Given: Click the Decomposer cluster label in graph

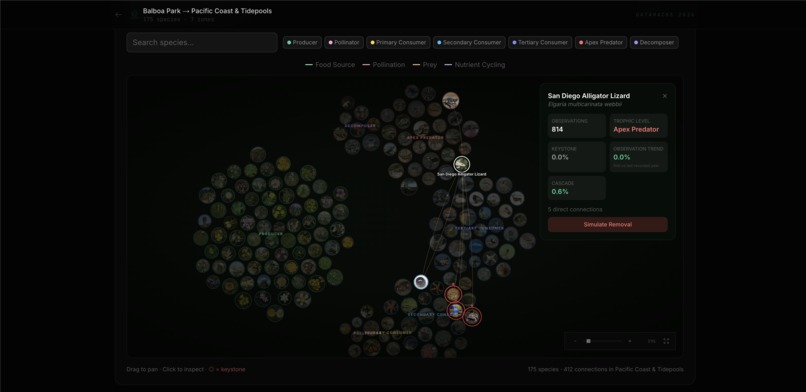Looking at the screenshot, I should 360,126.
